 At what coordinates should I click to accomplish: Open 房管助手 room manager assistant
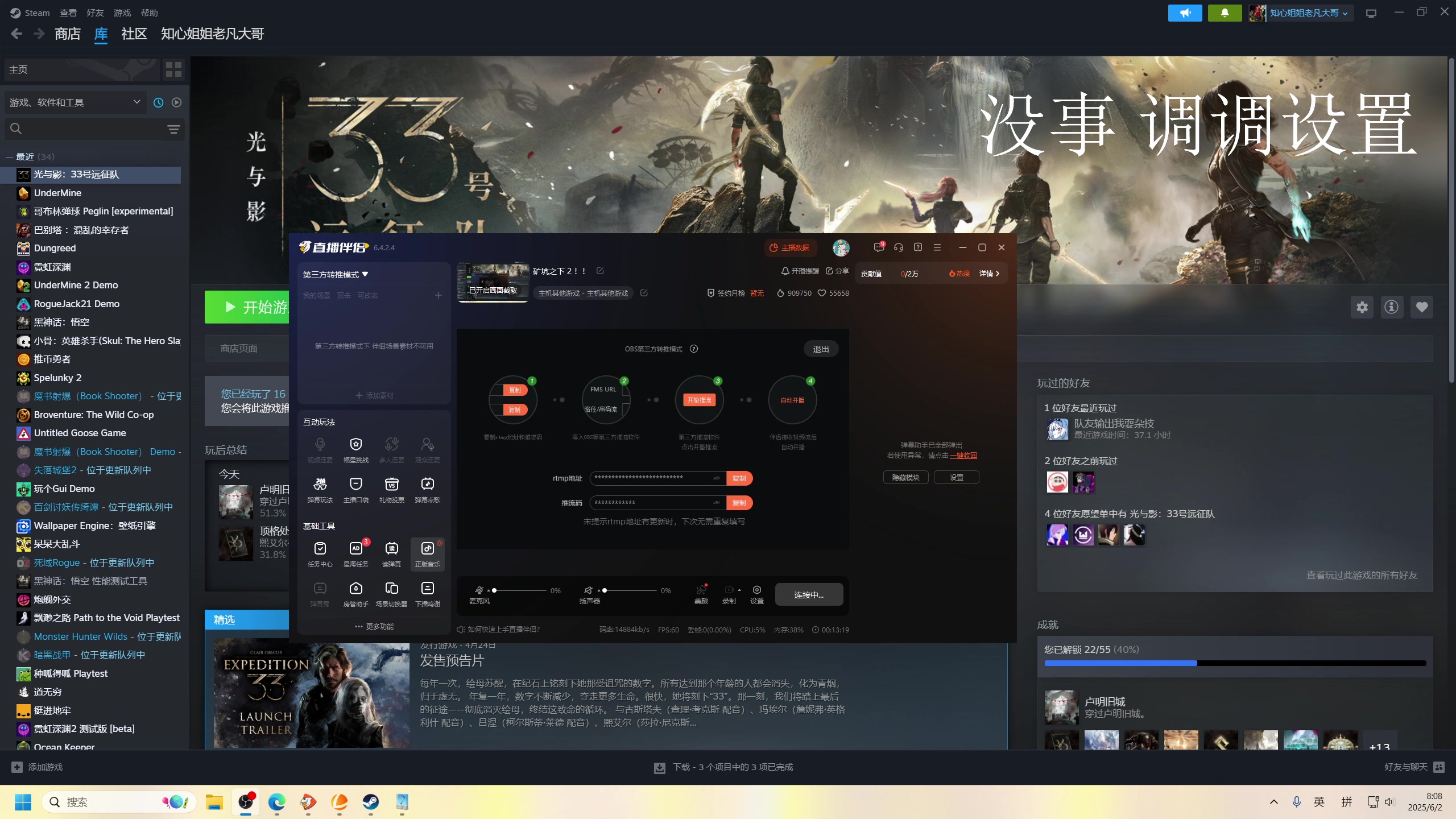(356, 594)
